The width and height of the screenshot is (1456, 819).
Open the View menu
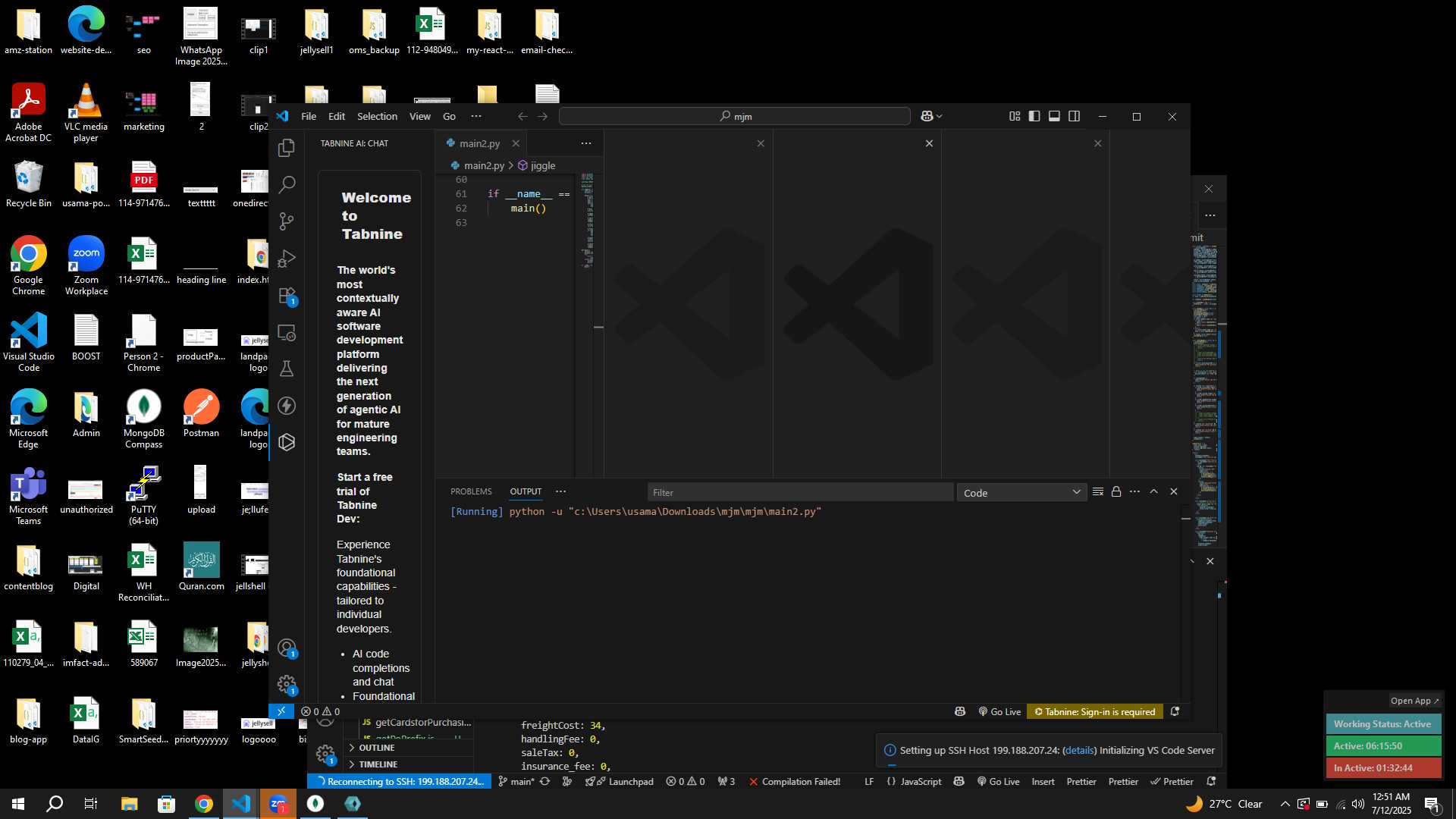coord(420,116)
